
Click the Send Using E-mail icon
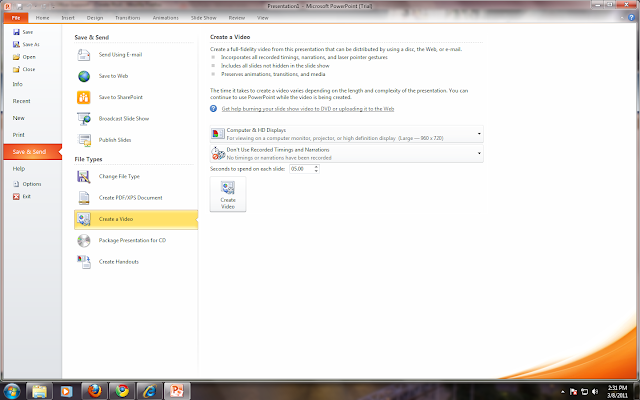pyautogui.click(x=84, y=55)
